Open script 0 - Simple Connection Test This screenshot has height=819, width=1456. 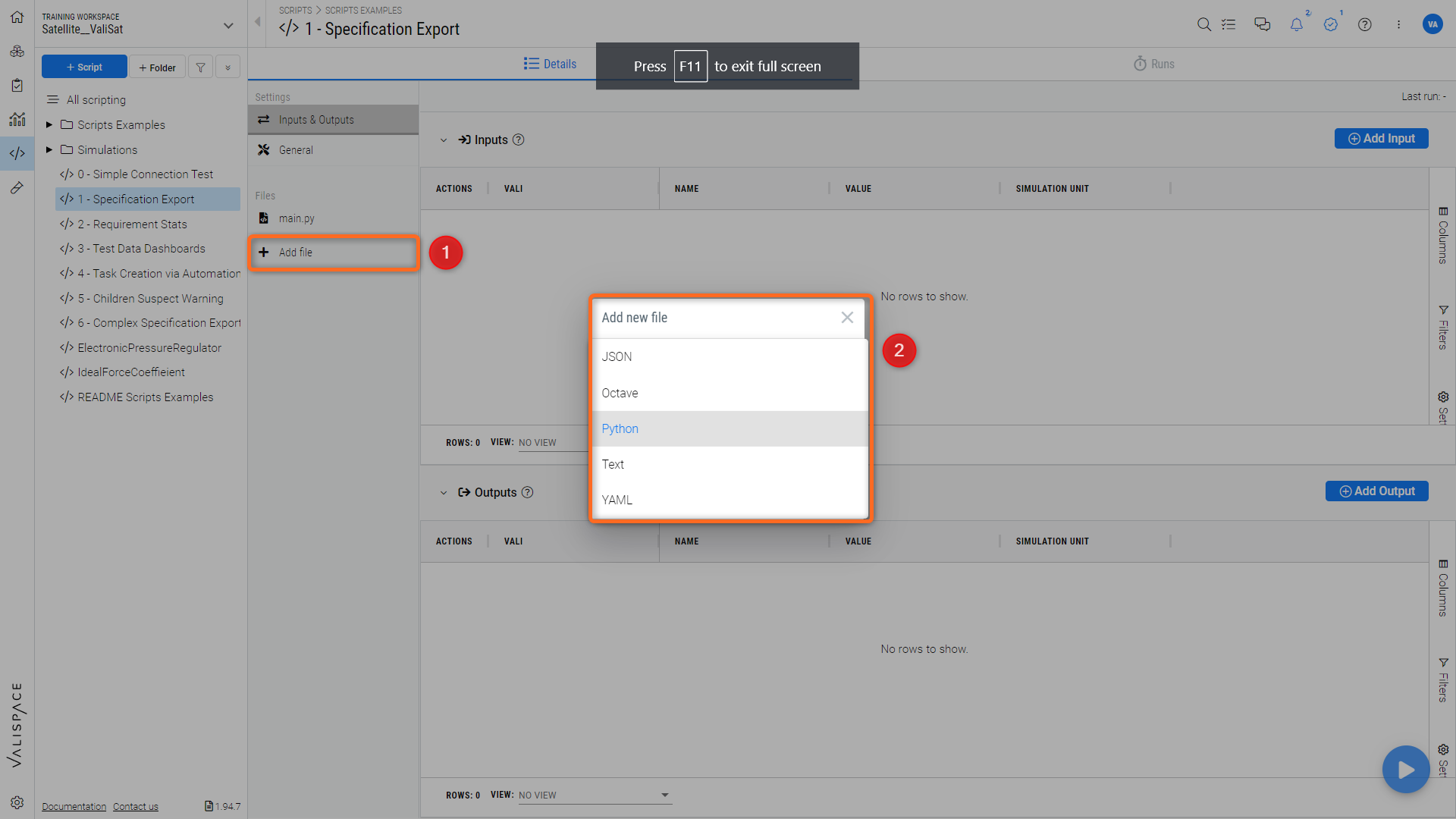tap(146, 174)
